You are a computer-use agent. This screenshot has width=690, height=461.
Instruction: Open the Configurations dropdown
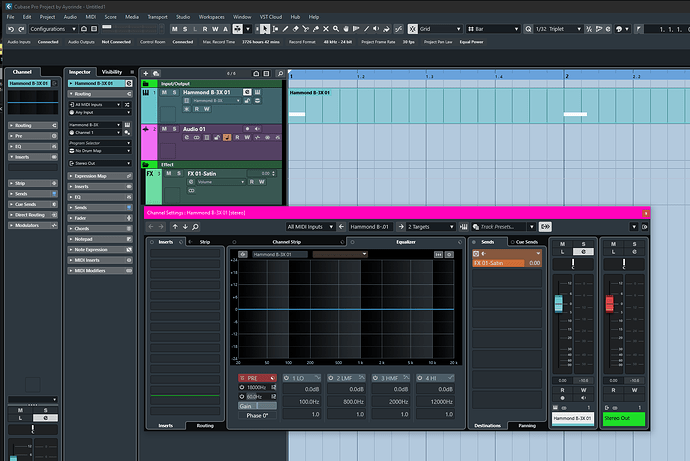[53, 29]
